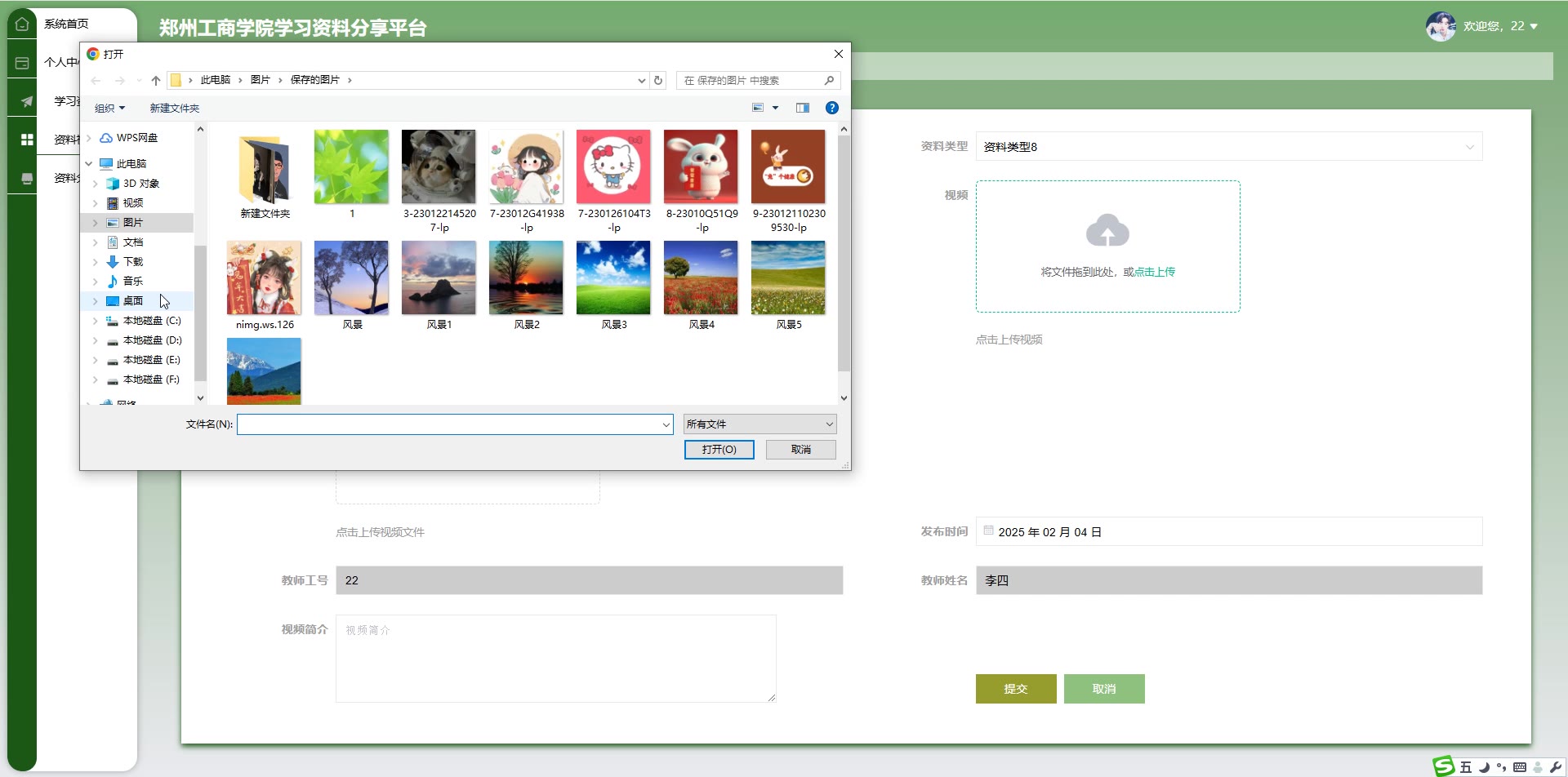Expand the 图片 tree node
Screen dimensions: 1568x777
coord(95,223)
